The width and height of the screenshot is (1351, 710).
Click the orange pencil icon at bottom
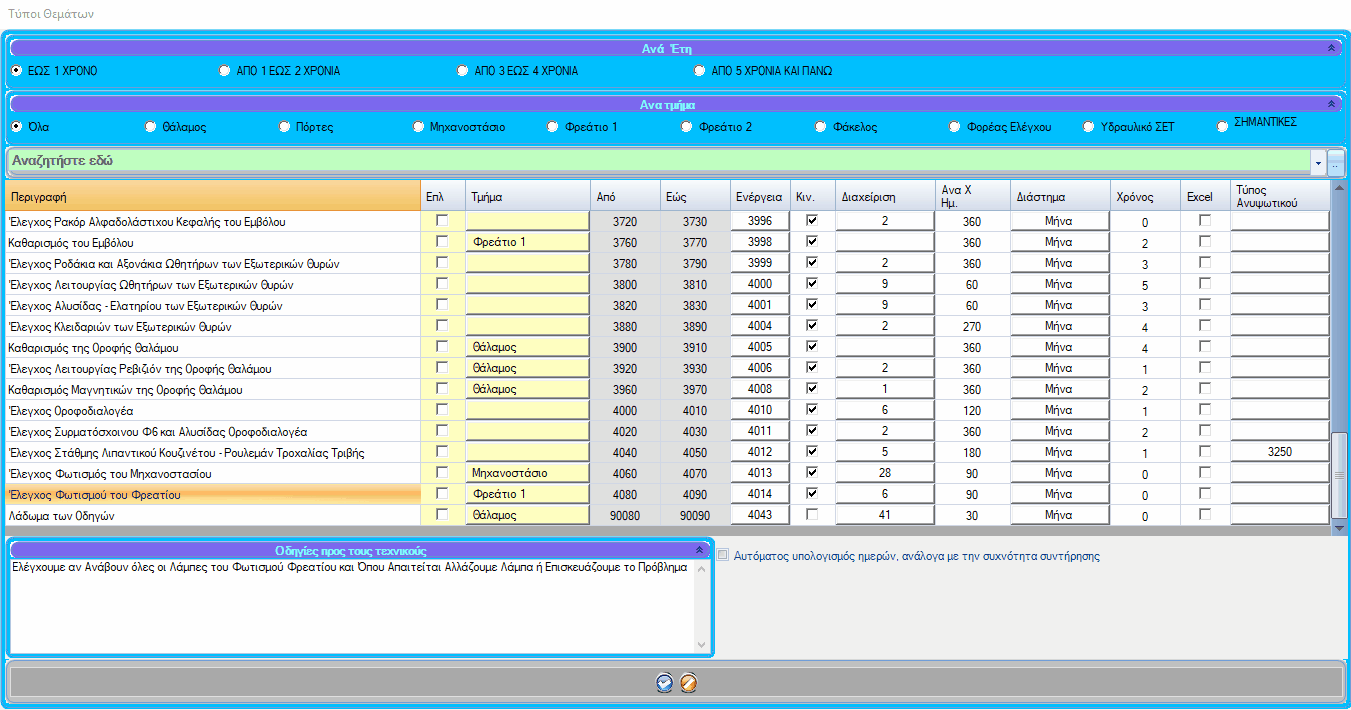point(688,683)
